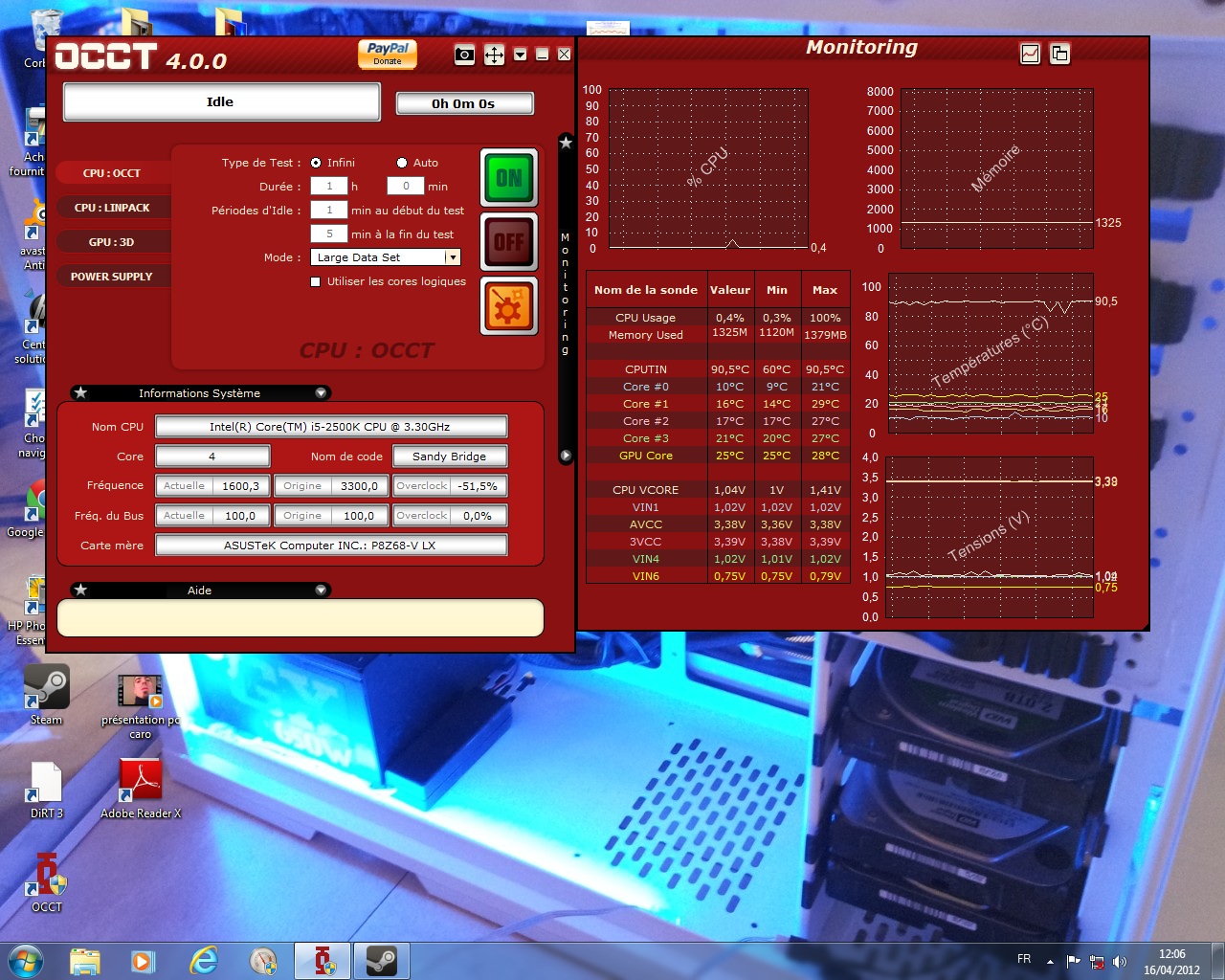Click the PayPal Donate button
The height and width of the screenshot is (980, 1225).
pos(388,54)
